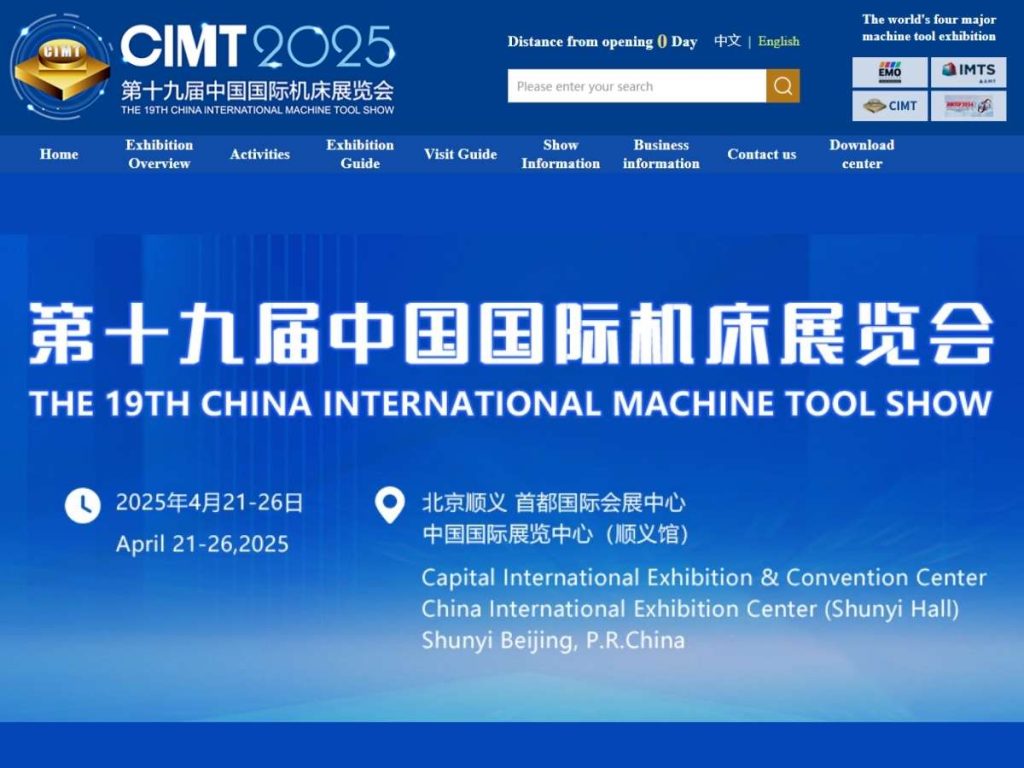Open the Visit Guide menu

click(460, 154)
